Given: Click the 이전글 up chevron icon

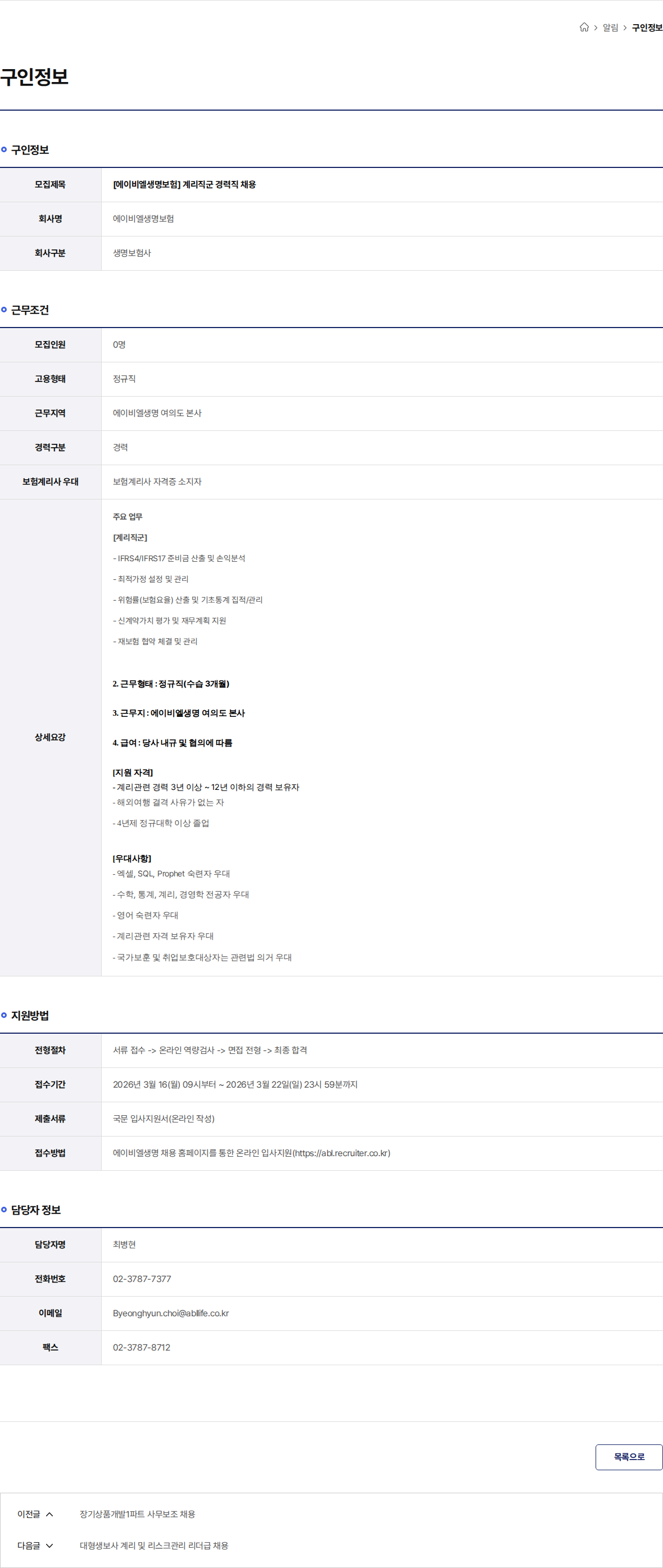Looking at the screenshot, I should coord(49,1514).
